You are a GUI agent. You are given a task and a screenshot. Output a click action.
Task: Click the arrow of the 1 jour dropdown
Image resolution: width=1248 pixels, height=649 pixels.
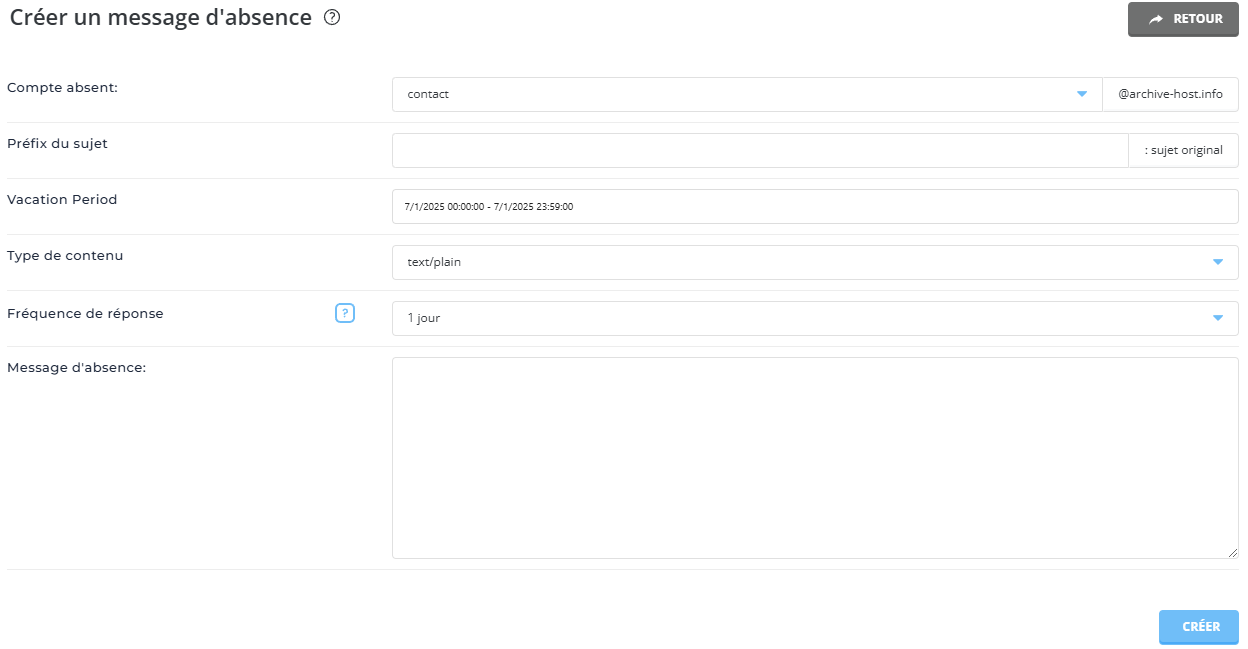1217,319
